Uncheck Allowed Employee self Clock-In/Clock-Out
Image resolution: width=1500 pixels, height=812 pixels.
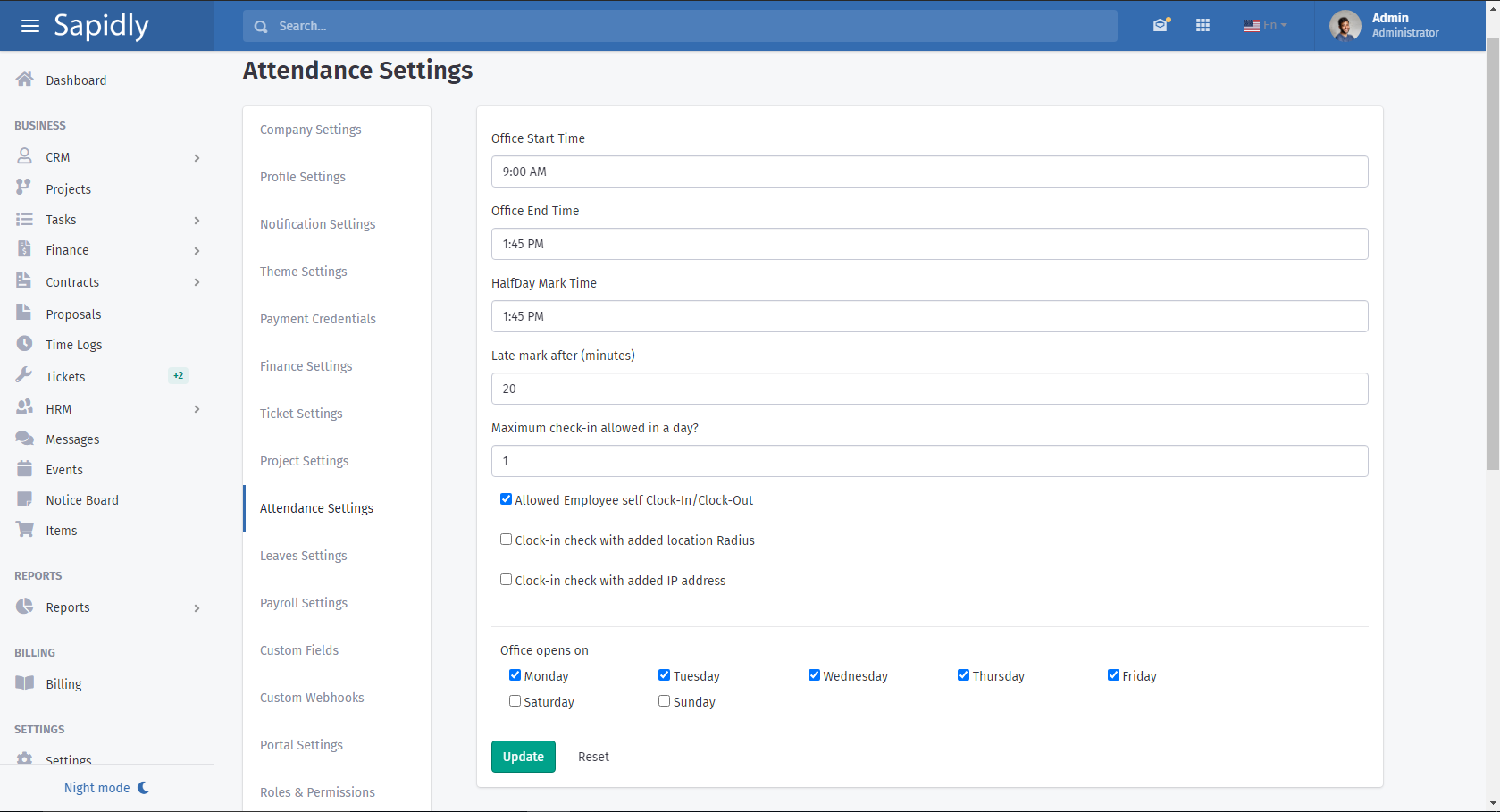506,499
